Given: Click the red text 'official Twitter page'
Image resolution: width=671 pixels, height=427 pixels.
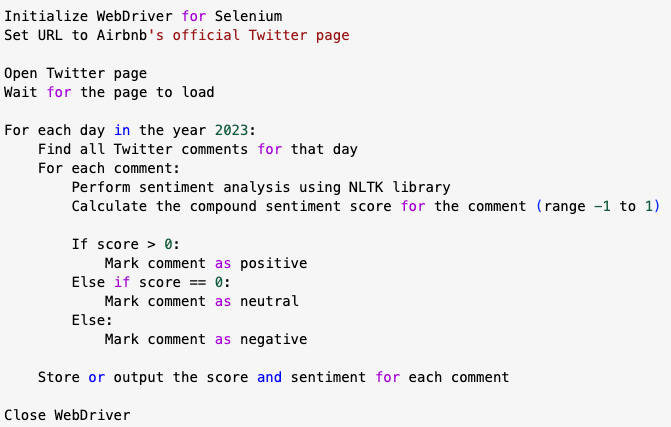Looking at the screenshot, I should pyautogui.click(x=261, y=35).
